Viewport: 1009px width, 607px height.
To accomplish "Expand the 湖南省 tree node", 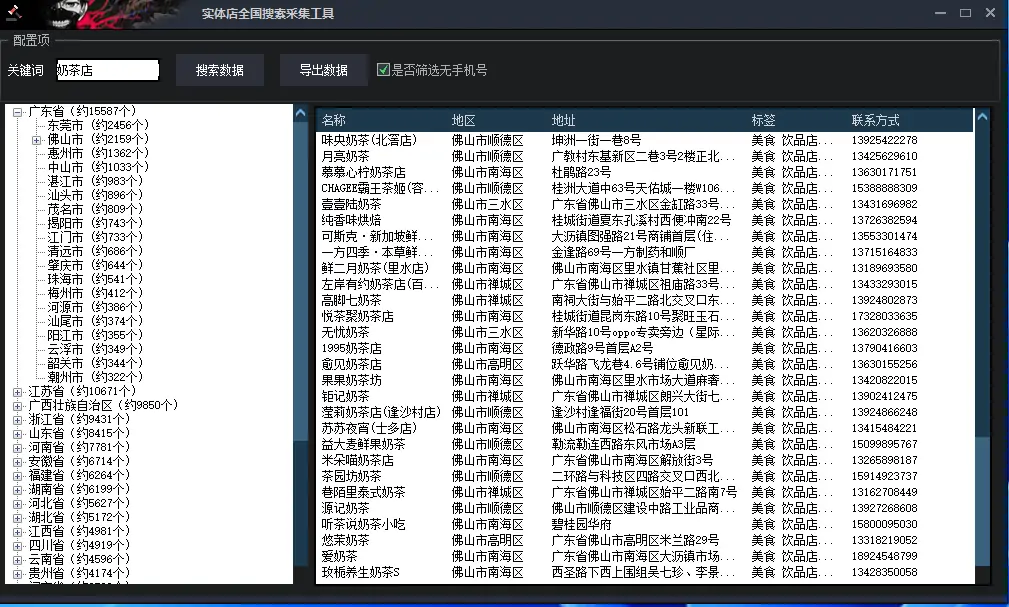I will pos(17,490).
